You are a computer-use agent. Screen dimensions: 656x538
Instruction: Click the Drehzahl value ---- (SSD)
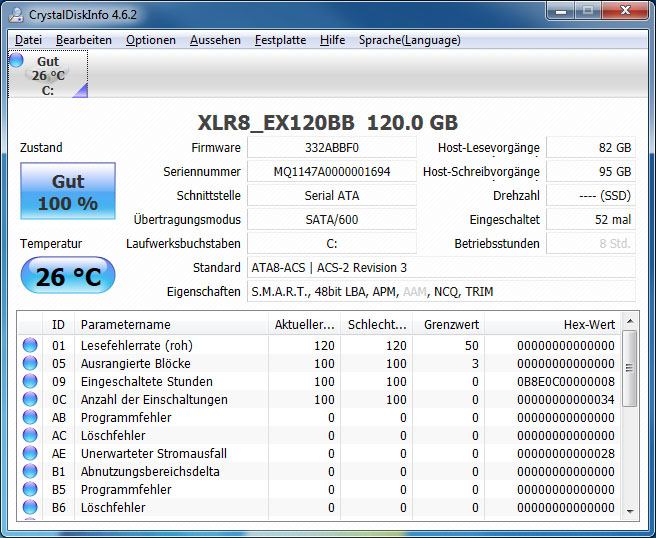tap(591, 195)
